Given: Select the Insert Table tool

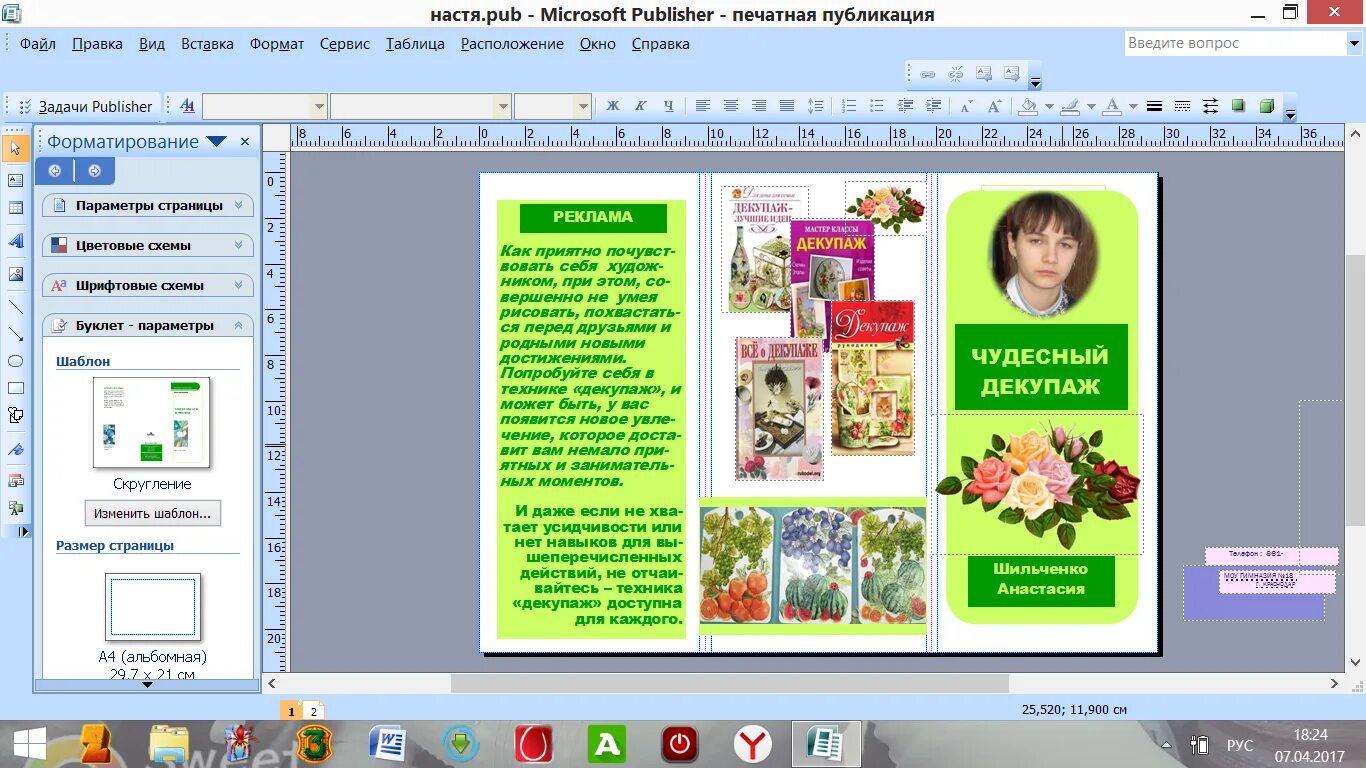Looking at the screenshot, I should pos(15,208).
